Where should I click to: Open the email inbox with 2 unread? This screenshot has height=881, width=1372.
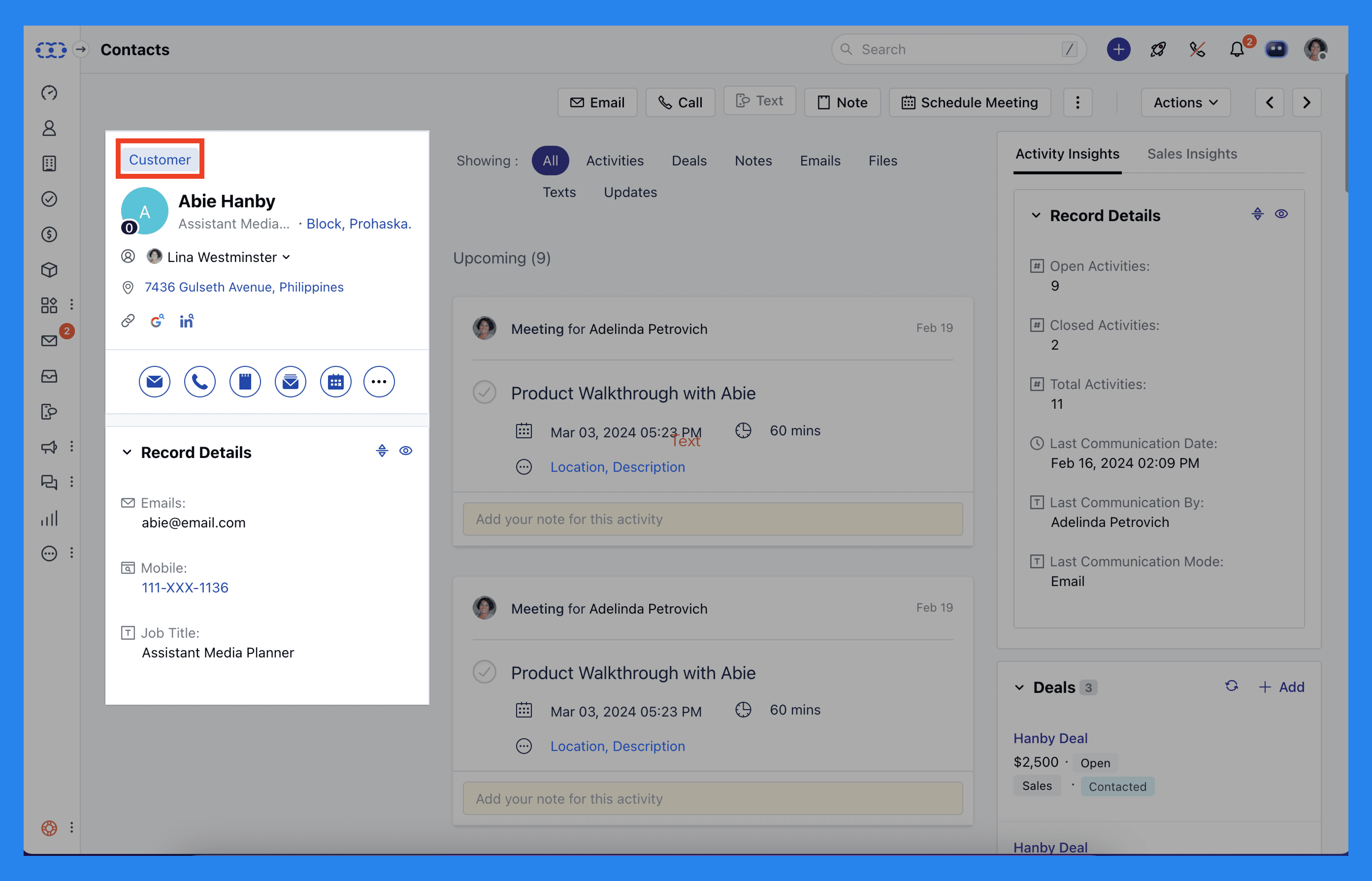49,340
